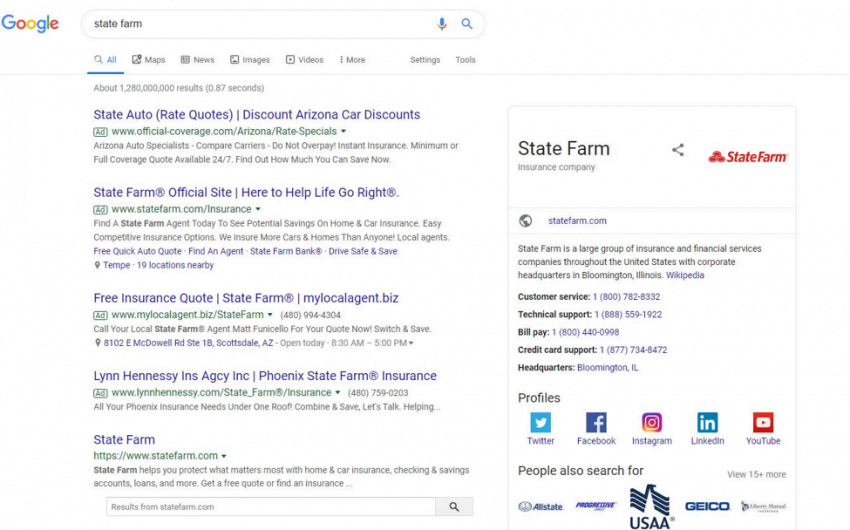This screenshot has width=850, height=530.
Task: Click the 'Results from statefarm.com' search field
Action: [271, 507]
